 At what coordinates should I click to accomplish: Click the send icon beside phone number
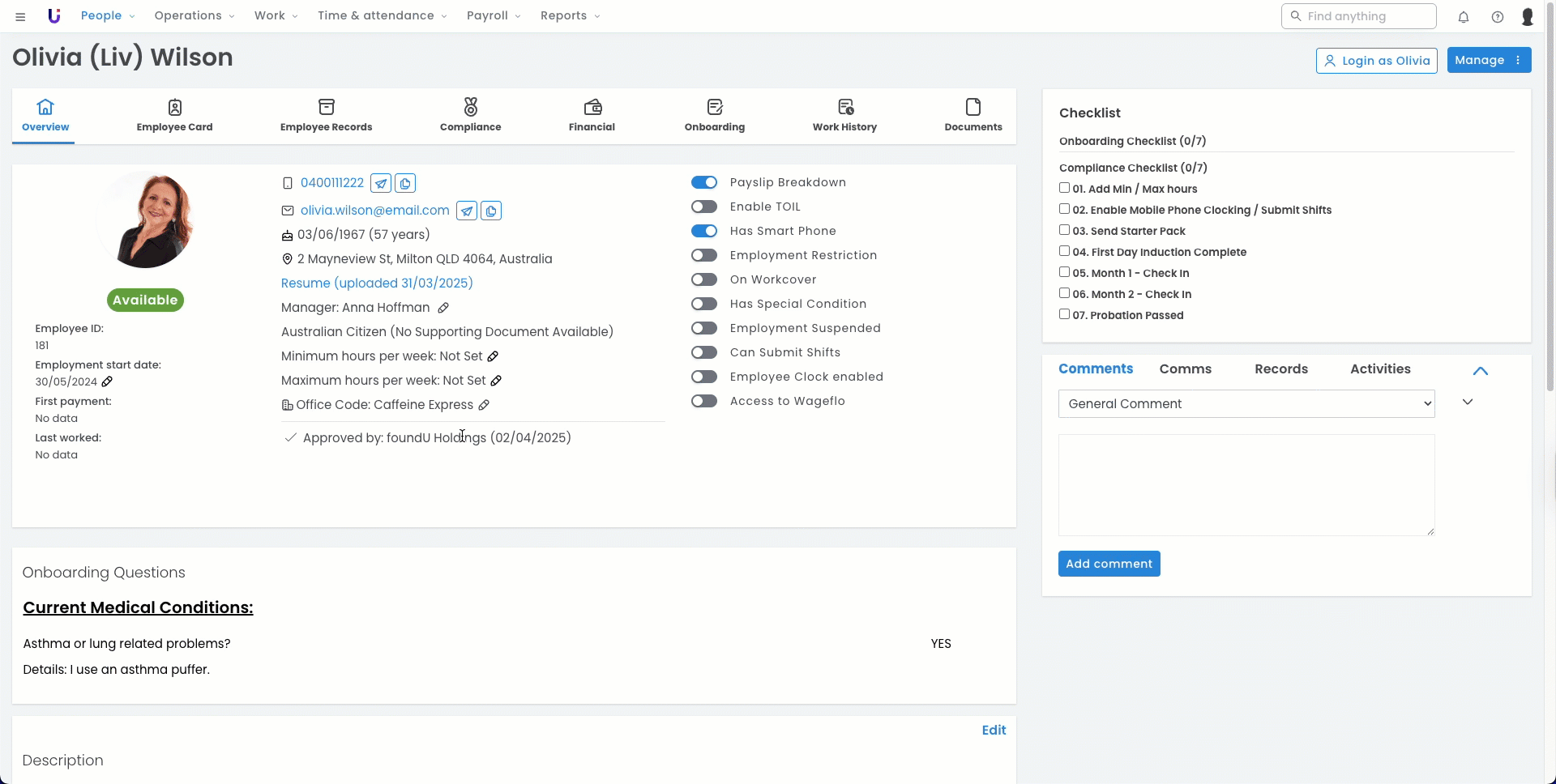381,183
